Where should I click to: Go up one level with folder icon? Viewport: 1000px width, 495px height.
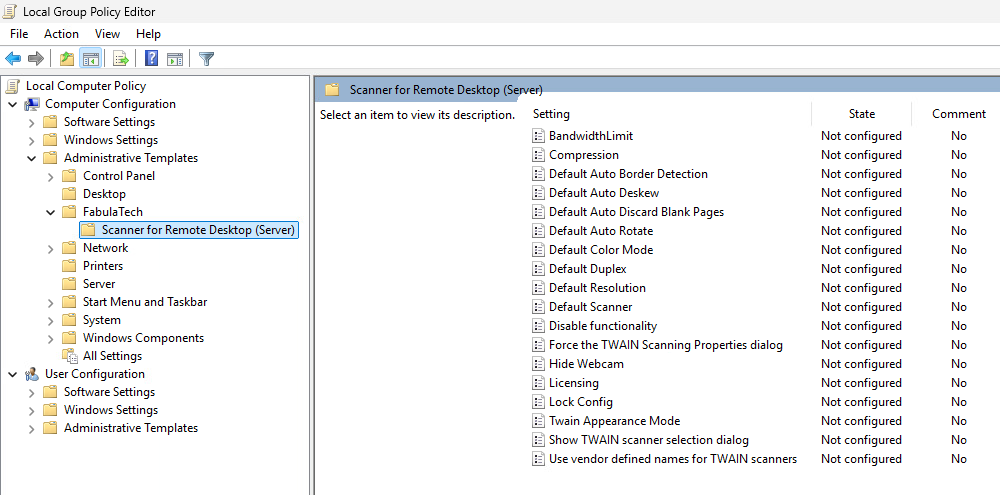pos(66,59)
